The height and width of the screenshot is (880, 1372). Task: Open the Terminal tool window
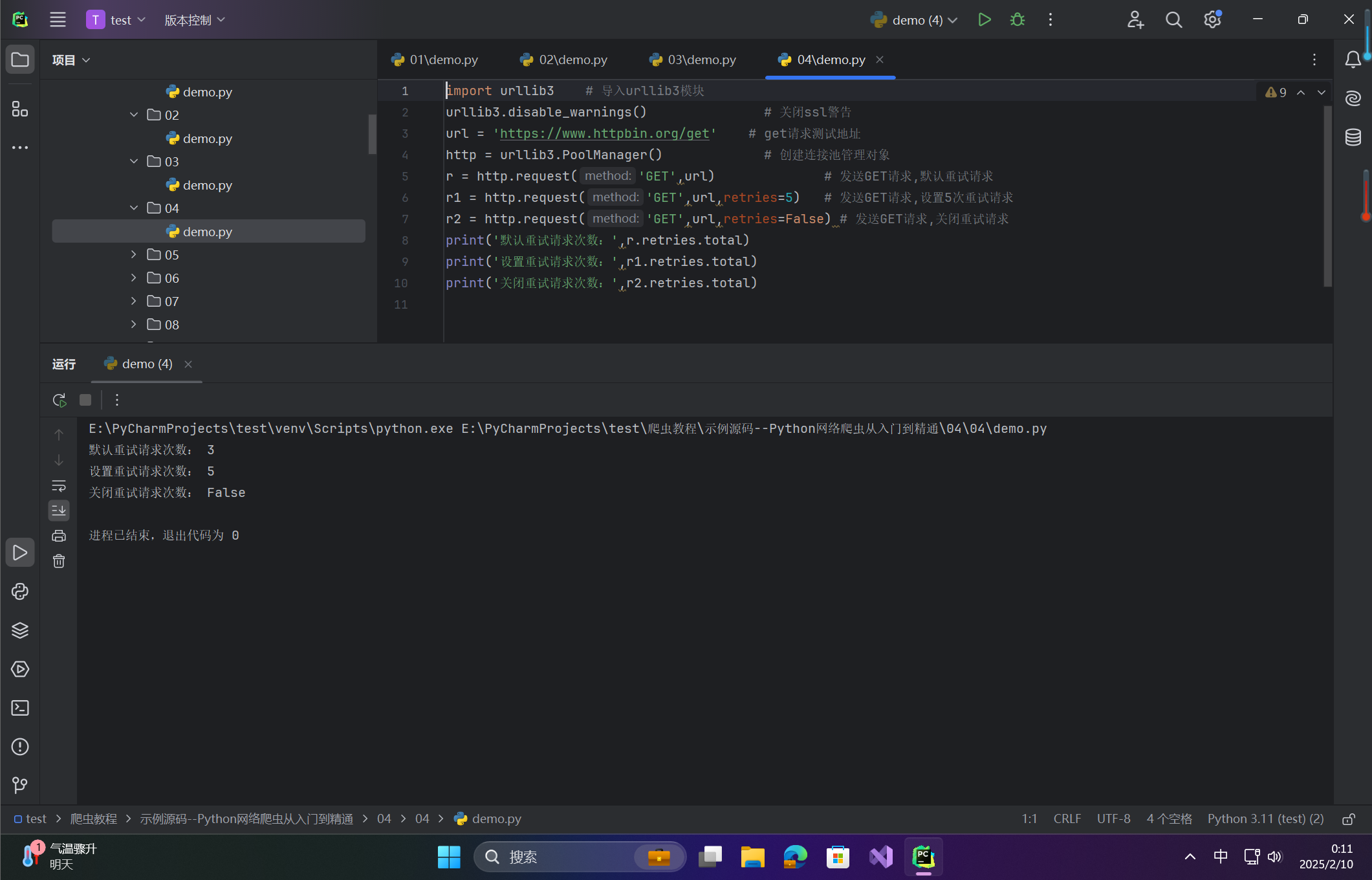pos(20,708)
